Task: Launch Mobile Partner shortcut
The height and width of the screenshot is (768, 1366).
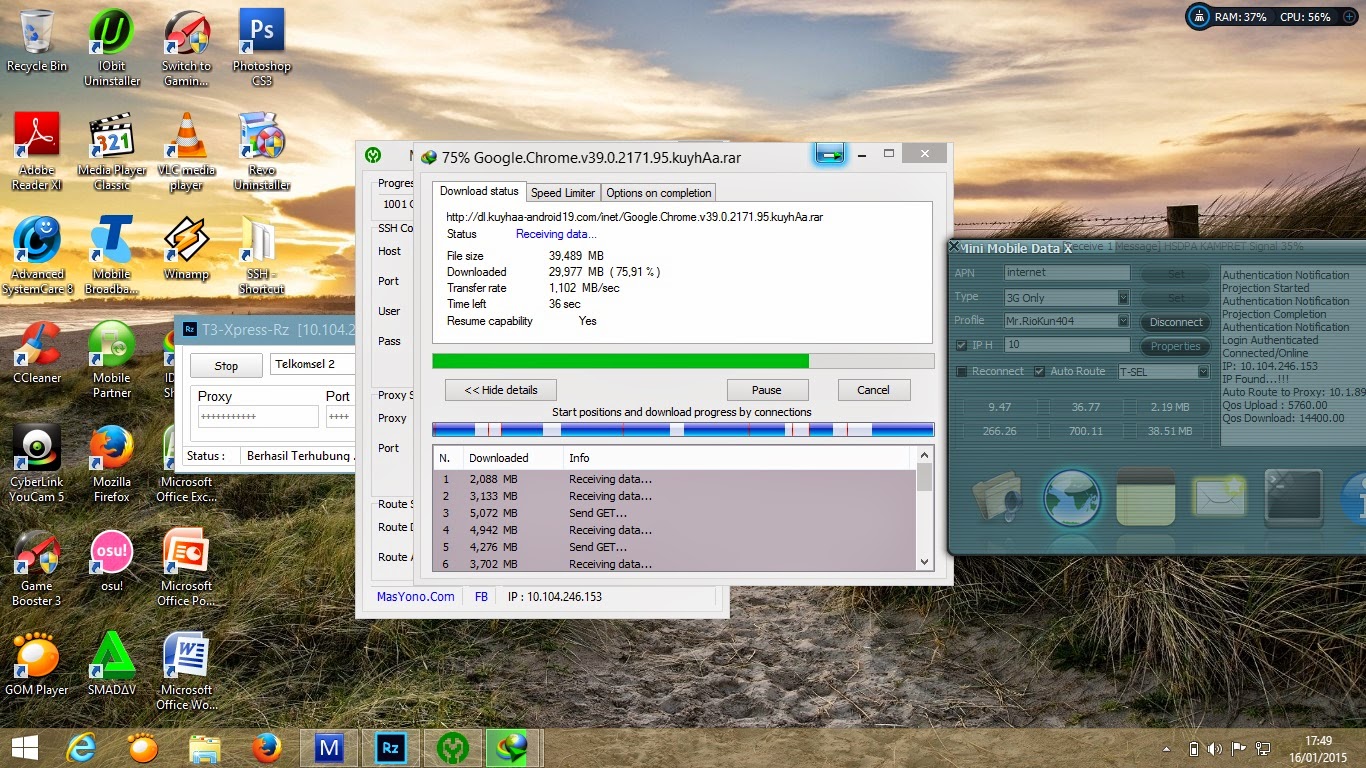Action: coord(112,359)
